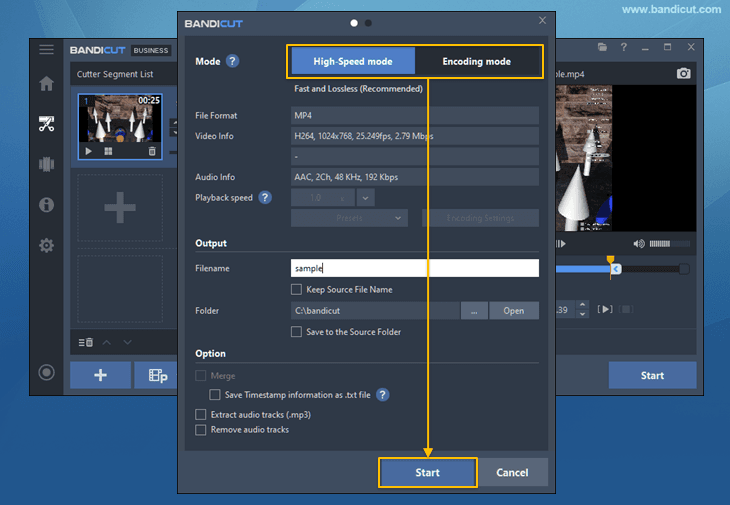
Task: Mute audio with the speaker icon
Action: [x=639, y=243]
